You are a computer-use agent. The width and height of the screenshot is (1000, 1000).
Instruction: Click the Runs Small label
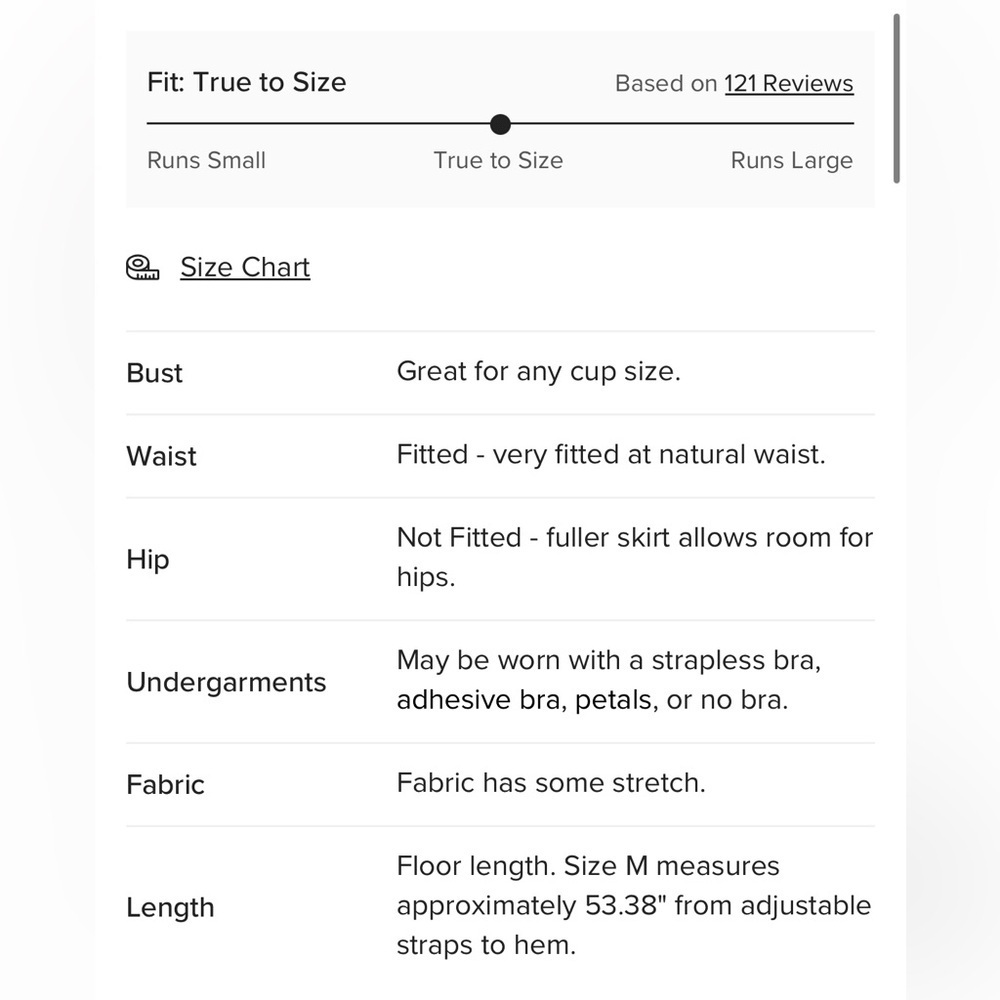[x=206, y=160]
